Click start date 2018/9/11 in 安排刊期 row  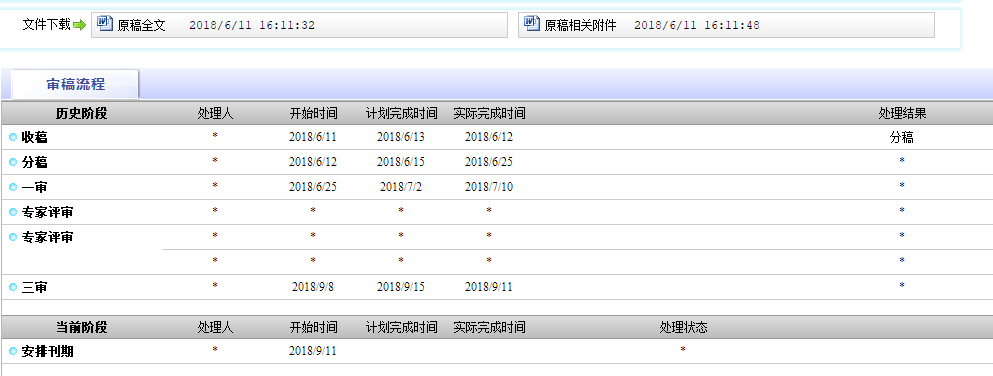pyautogui.click(x=313, y=351)
